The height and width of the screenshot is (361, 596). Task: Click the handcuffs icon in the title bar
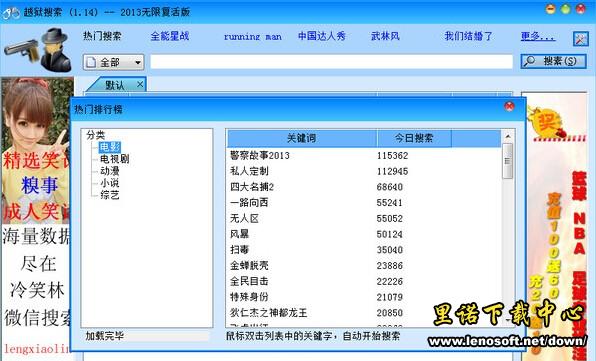[11, 13]
